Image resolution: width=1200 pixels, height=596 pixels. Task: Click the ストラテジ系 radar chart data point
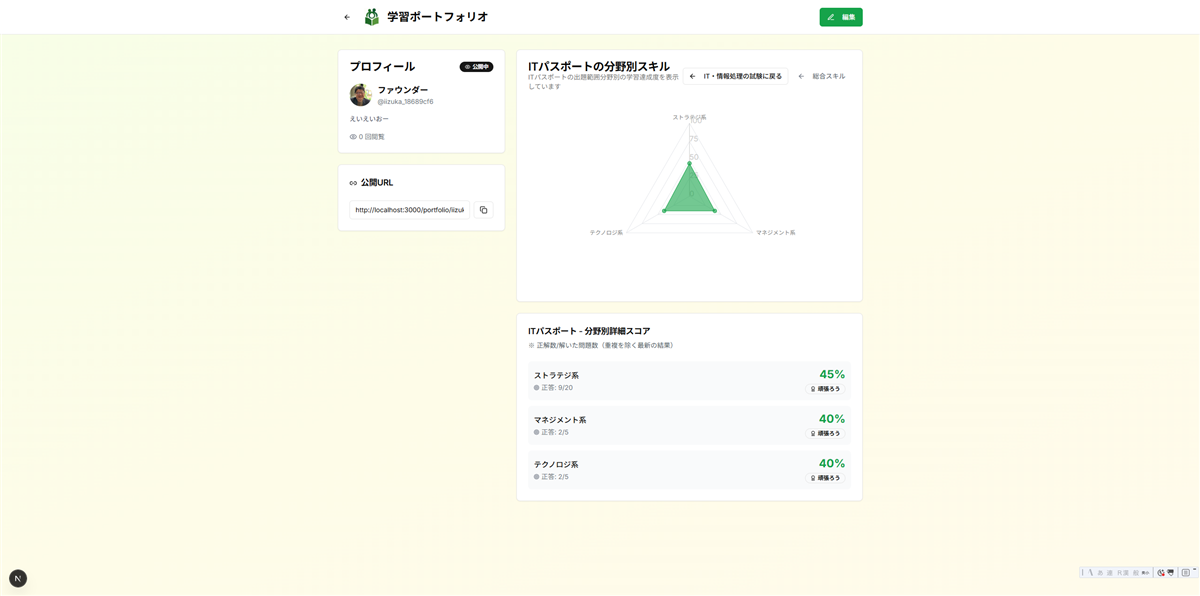click(689, 165)
